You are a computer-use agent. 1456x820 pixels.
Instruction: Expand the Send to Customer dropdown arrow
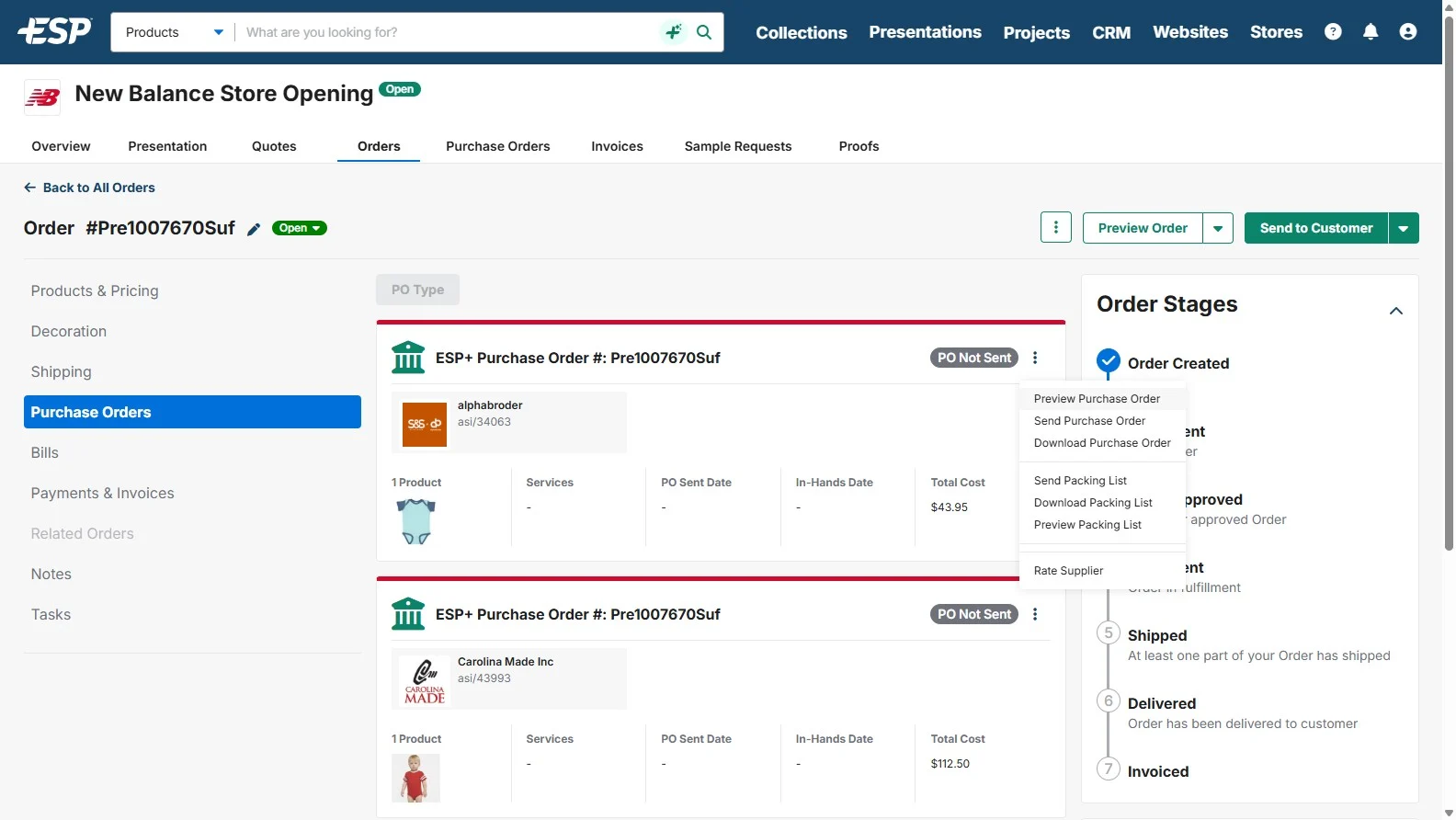[1404, 228]
